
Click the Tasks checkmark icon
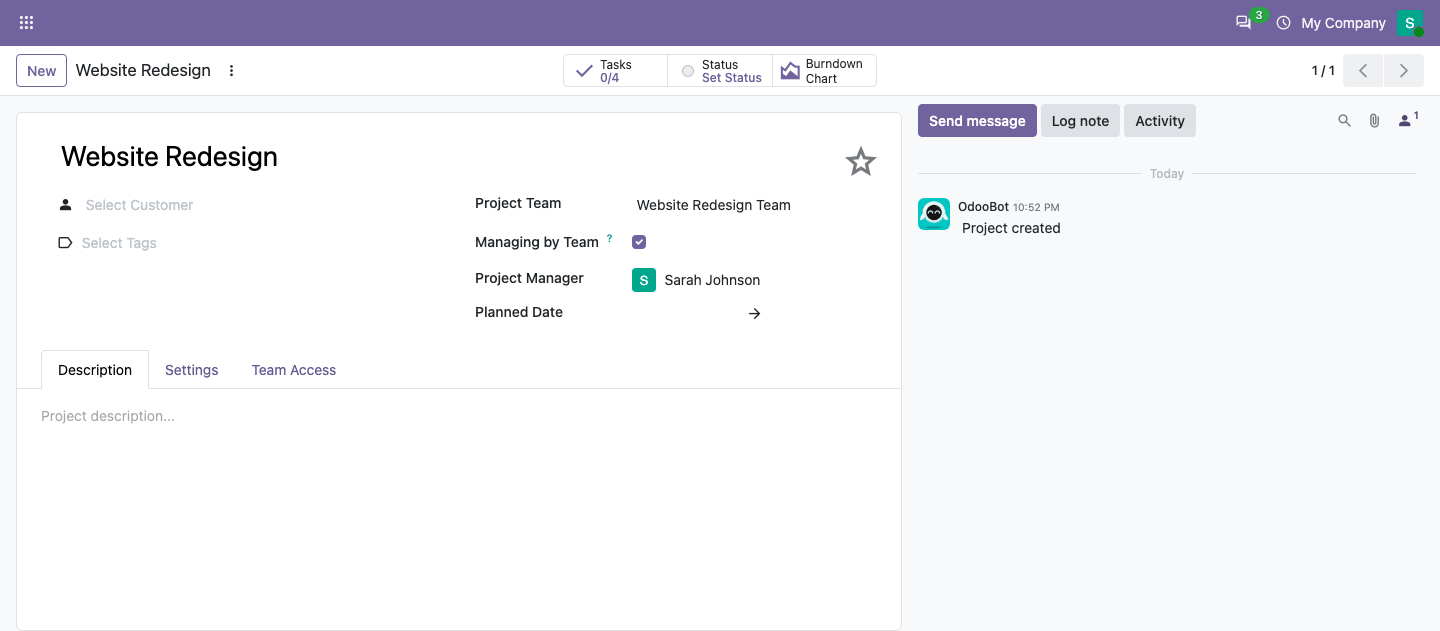[x=585, y=71]
